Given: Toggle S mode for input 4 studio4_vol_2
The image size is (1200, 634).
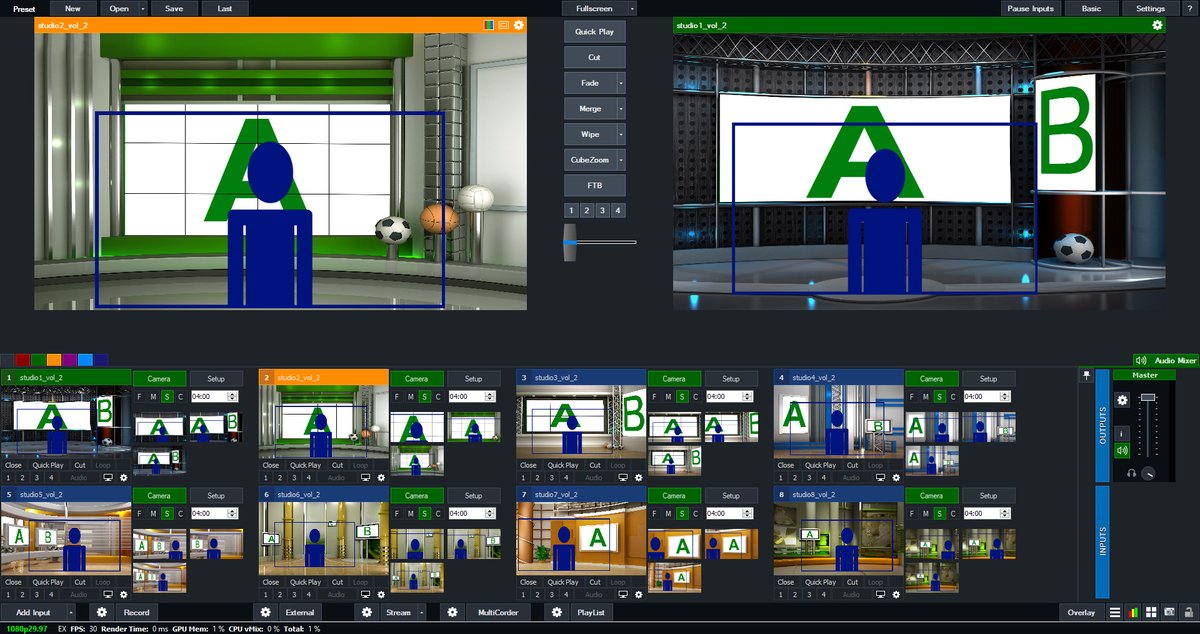Looking at the screenshot, I should coord(938,397).
